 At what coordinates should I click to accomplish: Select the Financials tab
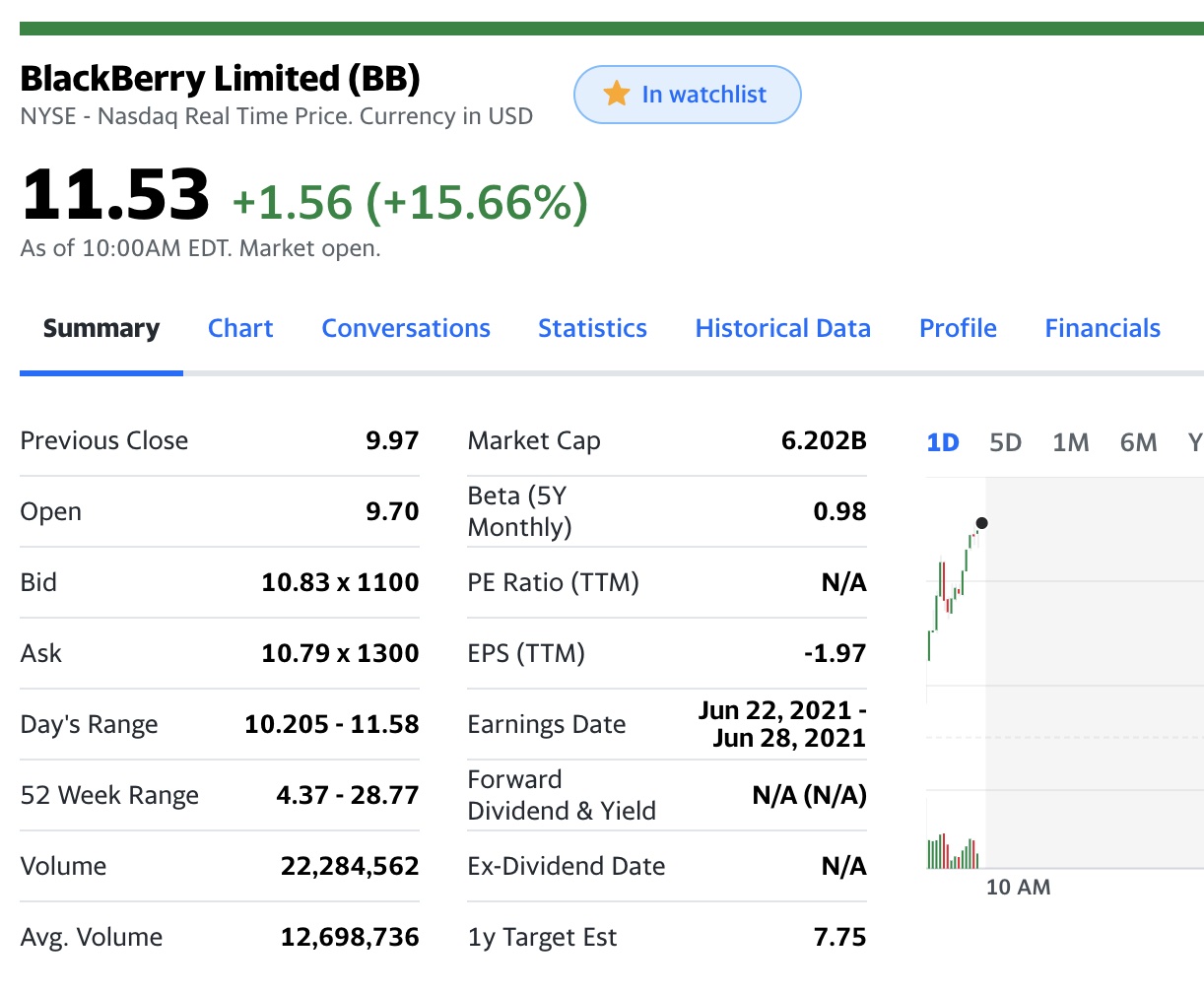point(1103,328)
